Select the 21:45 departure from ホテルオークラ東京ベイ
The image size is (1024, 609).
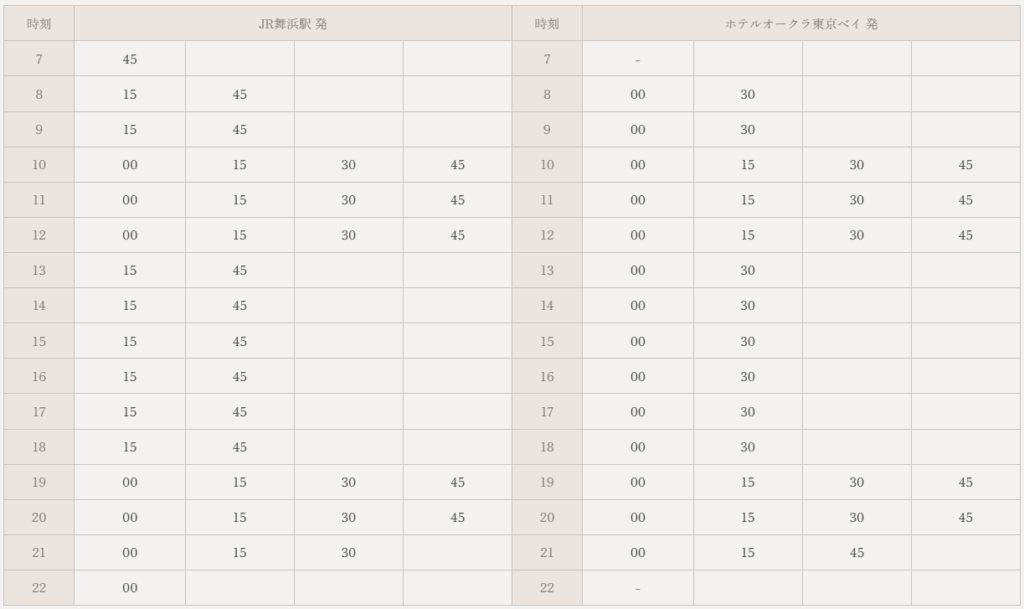coord(857,553)
